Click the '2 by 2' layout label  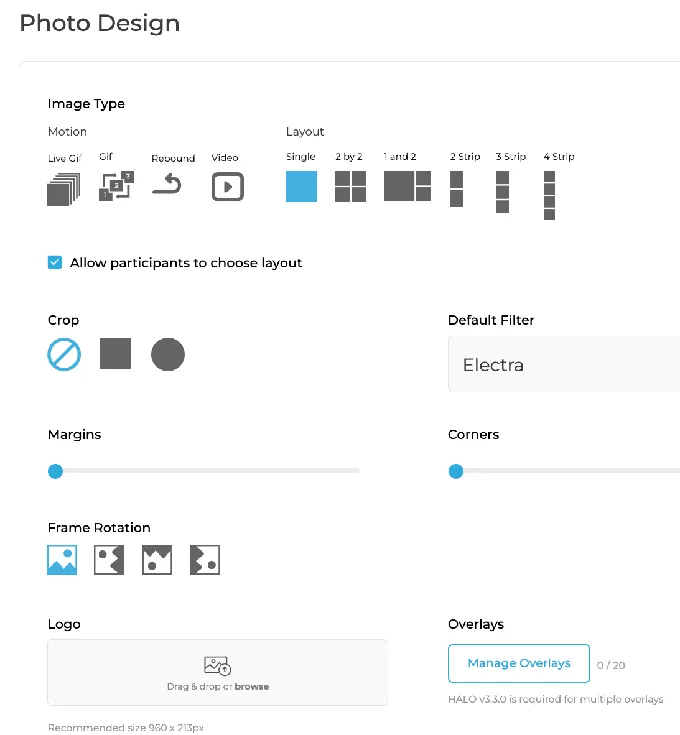click(x=349, y=157)
